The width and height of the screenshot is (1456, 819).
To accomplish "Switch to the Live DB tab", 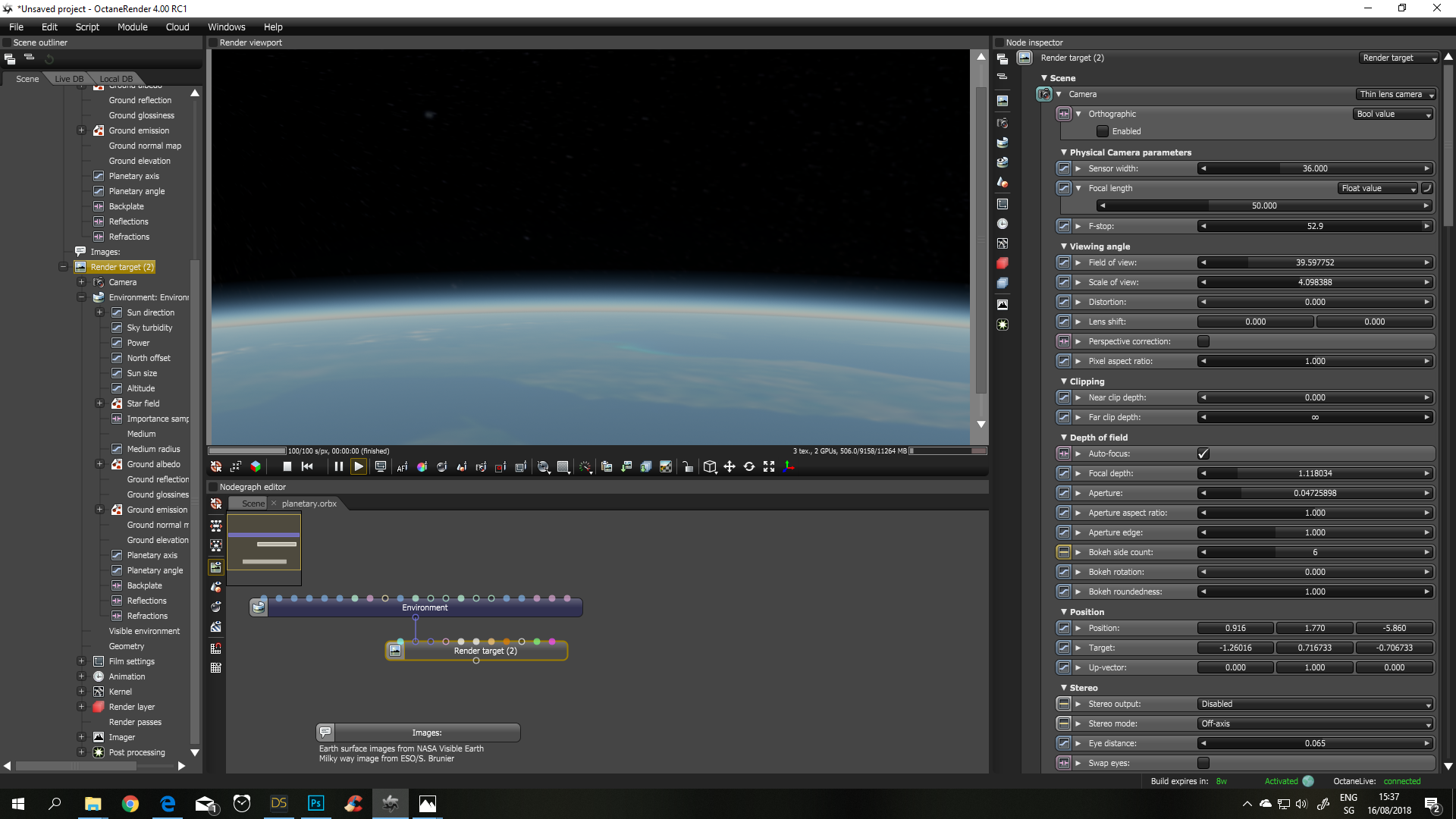I will pyautogui.click(x=69, y=79).
